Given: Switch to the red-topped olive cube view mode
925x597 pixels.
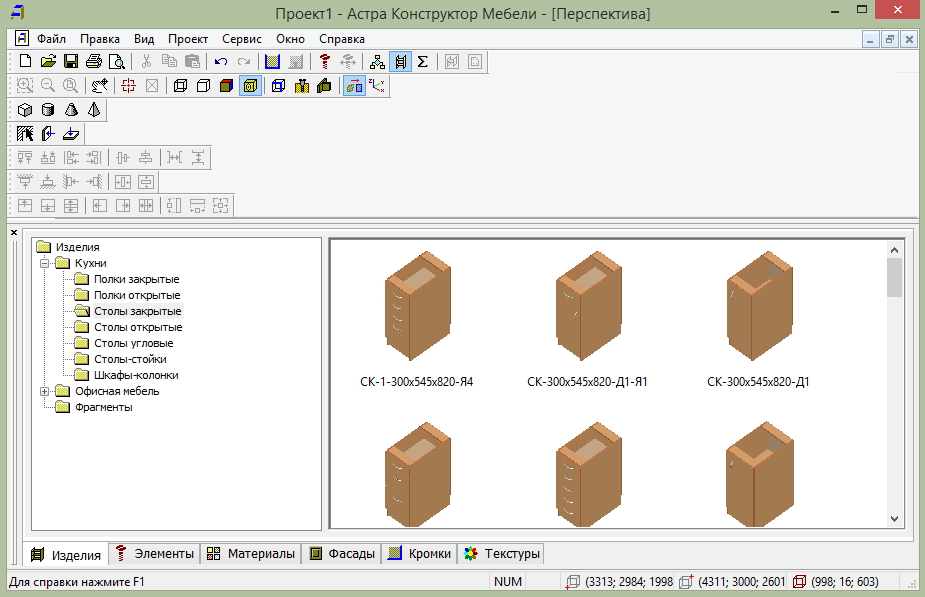Looking at the screenshot, I should click(226, 86).
